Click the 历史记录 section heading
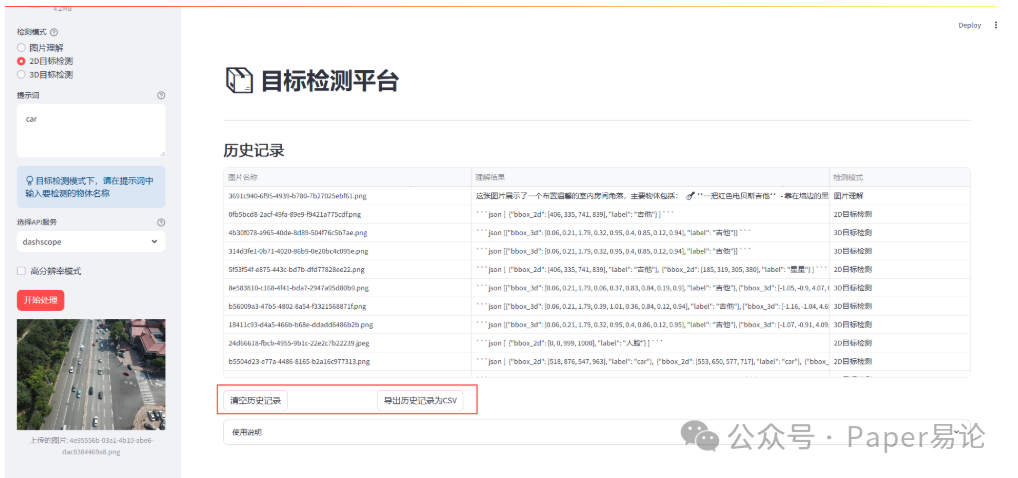This screenshot has height=478, width=1018. [254, 150]
